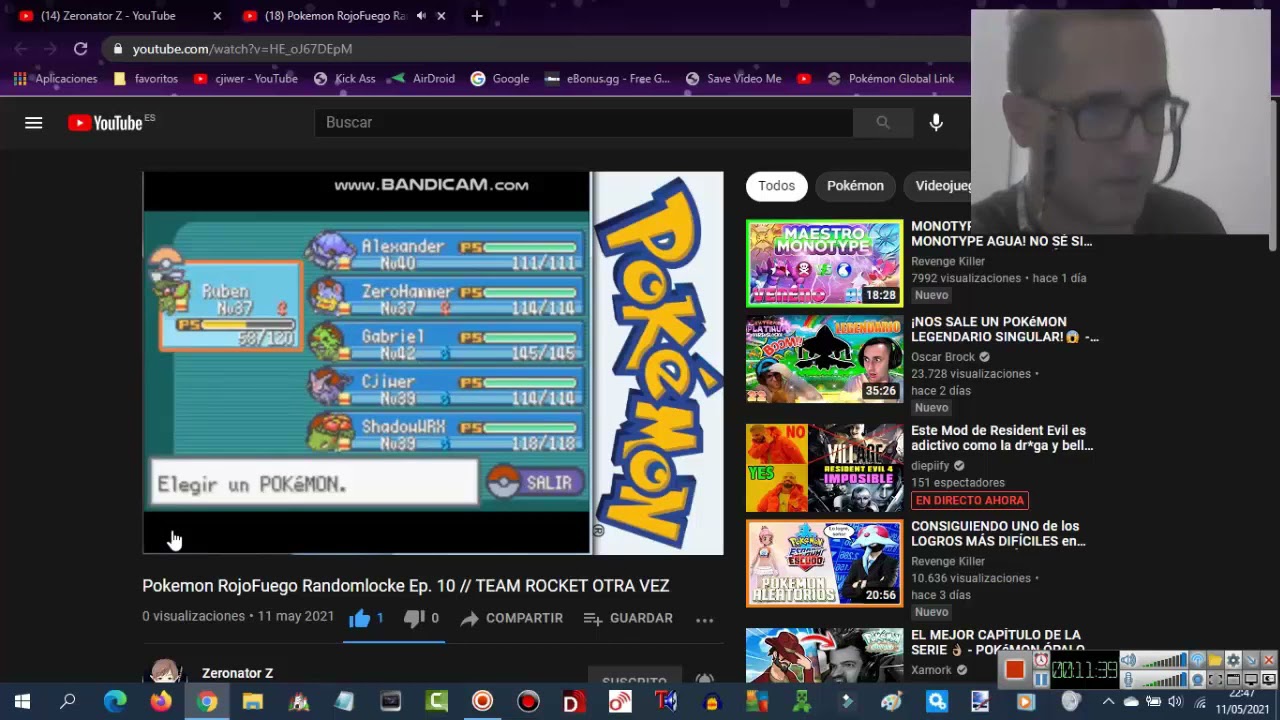1280x720 pixels.
Task: Click the Xamork channel name
Action: click(x=931, y=670)
